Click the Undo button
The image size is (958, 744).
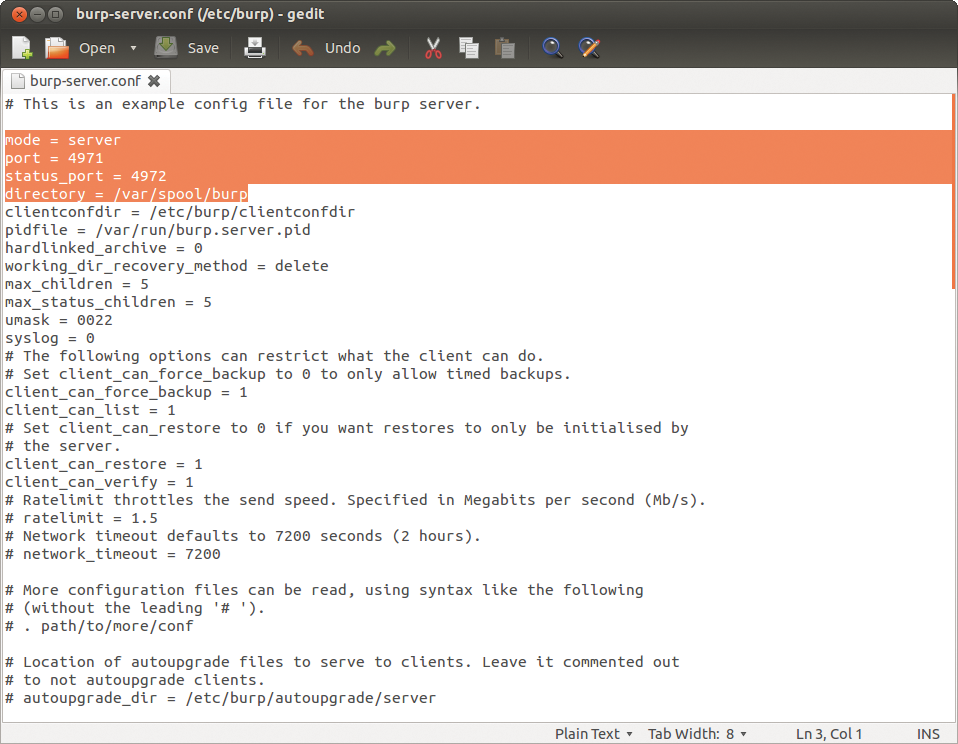327,48
